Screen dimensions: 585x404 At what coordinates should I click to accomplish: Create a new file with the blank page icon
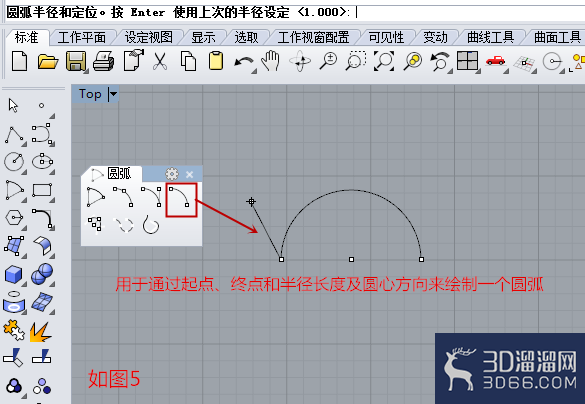(19, 61)
